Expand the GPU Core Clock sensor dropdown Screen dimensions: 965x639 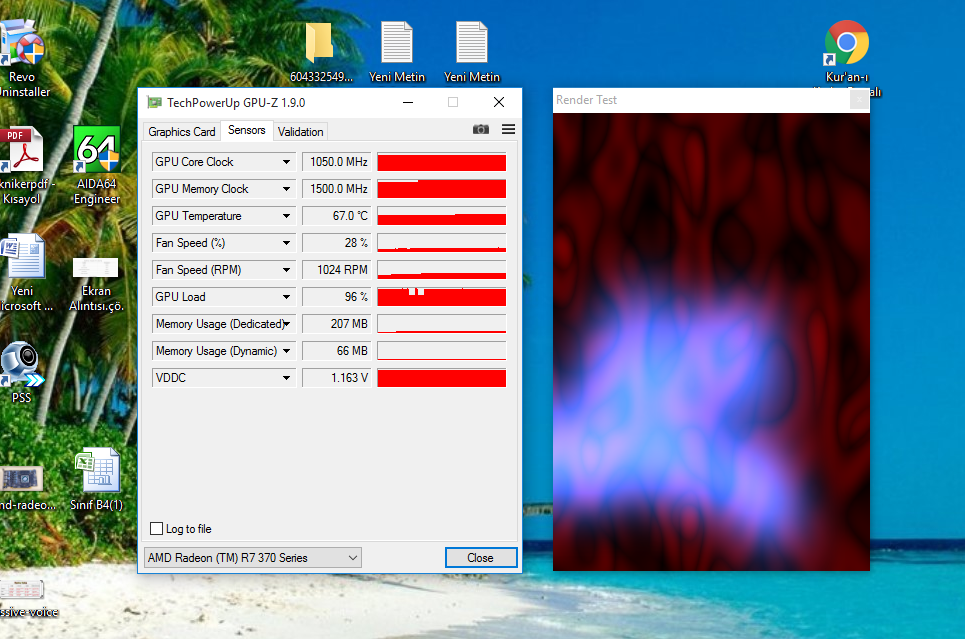(287, 162)
